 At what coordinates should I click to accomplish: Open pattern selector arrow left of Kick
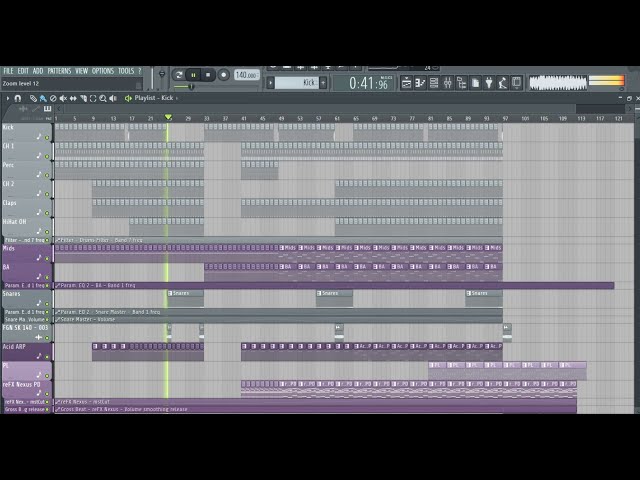[270, 83]
